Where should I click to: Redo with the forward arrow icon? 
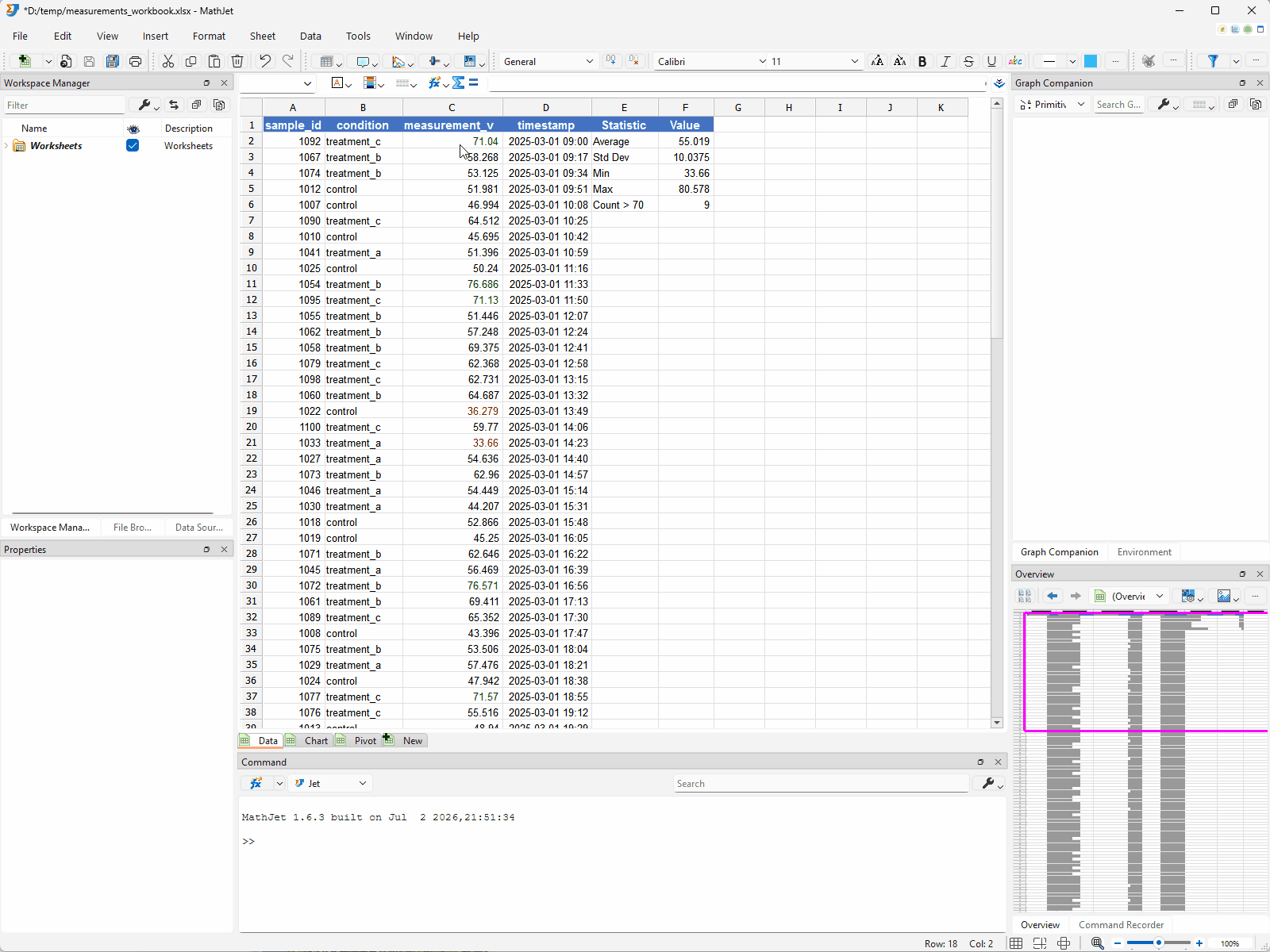288,61
